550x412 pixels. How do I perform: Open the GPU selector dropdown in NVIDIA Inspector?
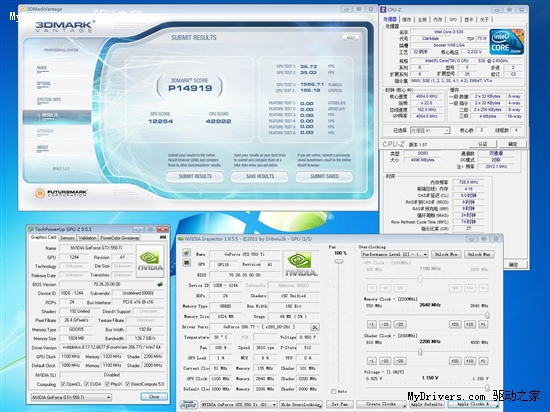[x=239, y=405]
